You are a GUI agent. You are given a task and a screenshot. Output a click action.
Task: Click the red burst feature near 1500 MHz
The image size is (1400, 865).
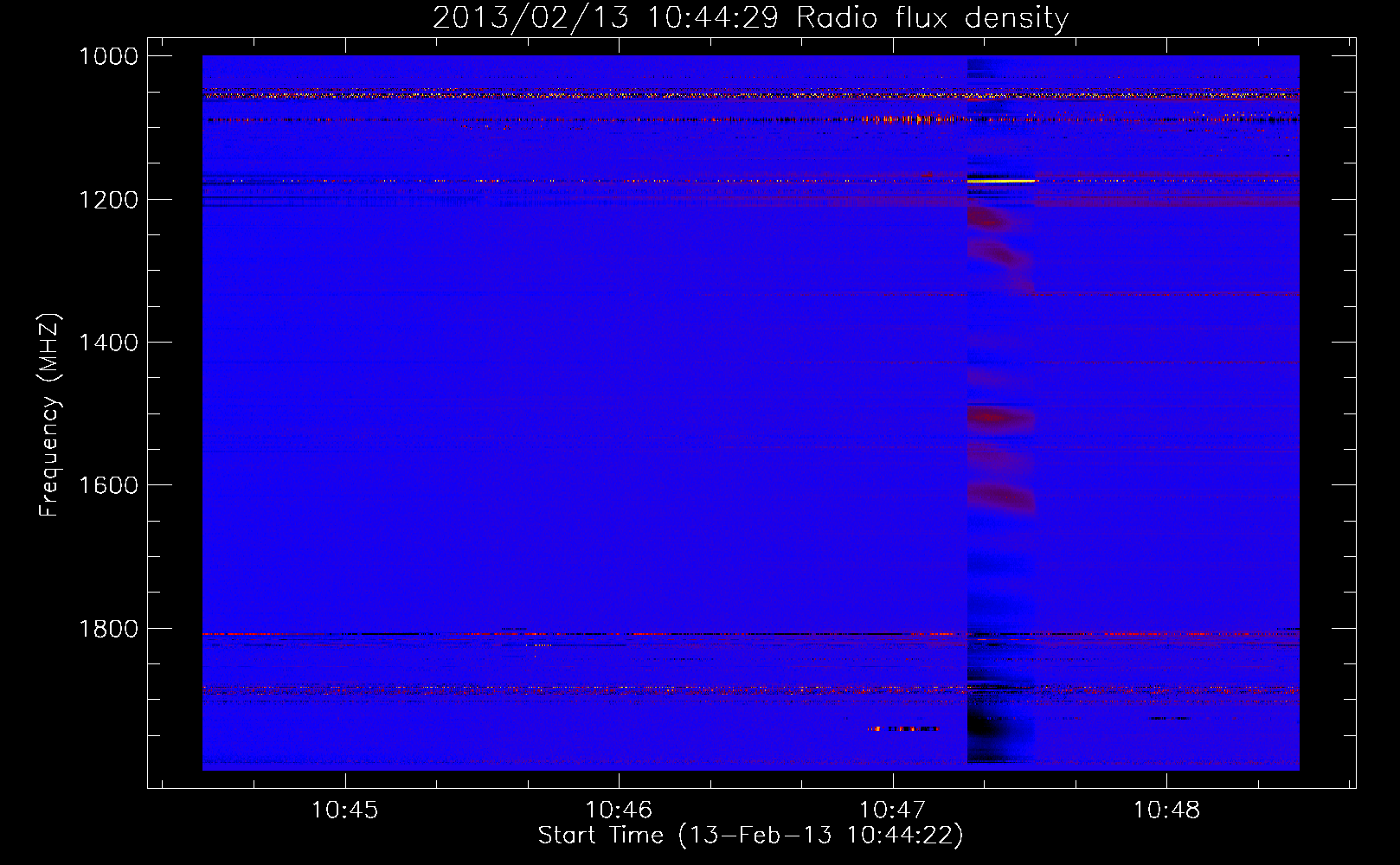[1001, 419]
